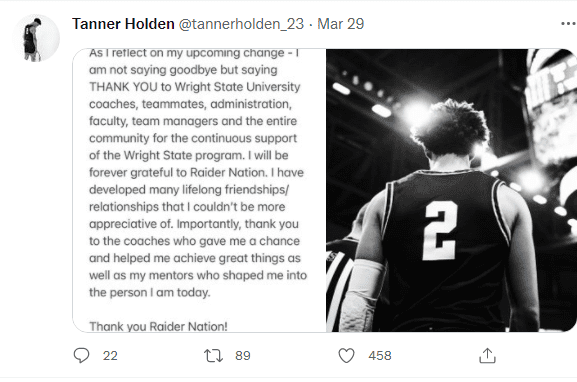This screenshot has height=382, width=577.
Task: Click the "forever grateful to Raider Nation" line
Action: [x=178, y=173]
